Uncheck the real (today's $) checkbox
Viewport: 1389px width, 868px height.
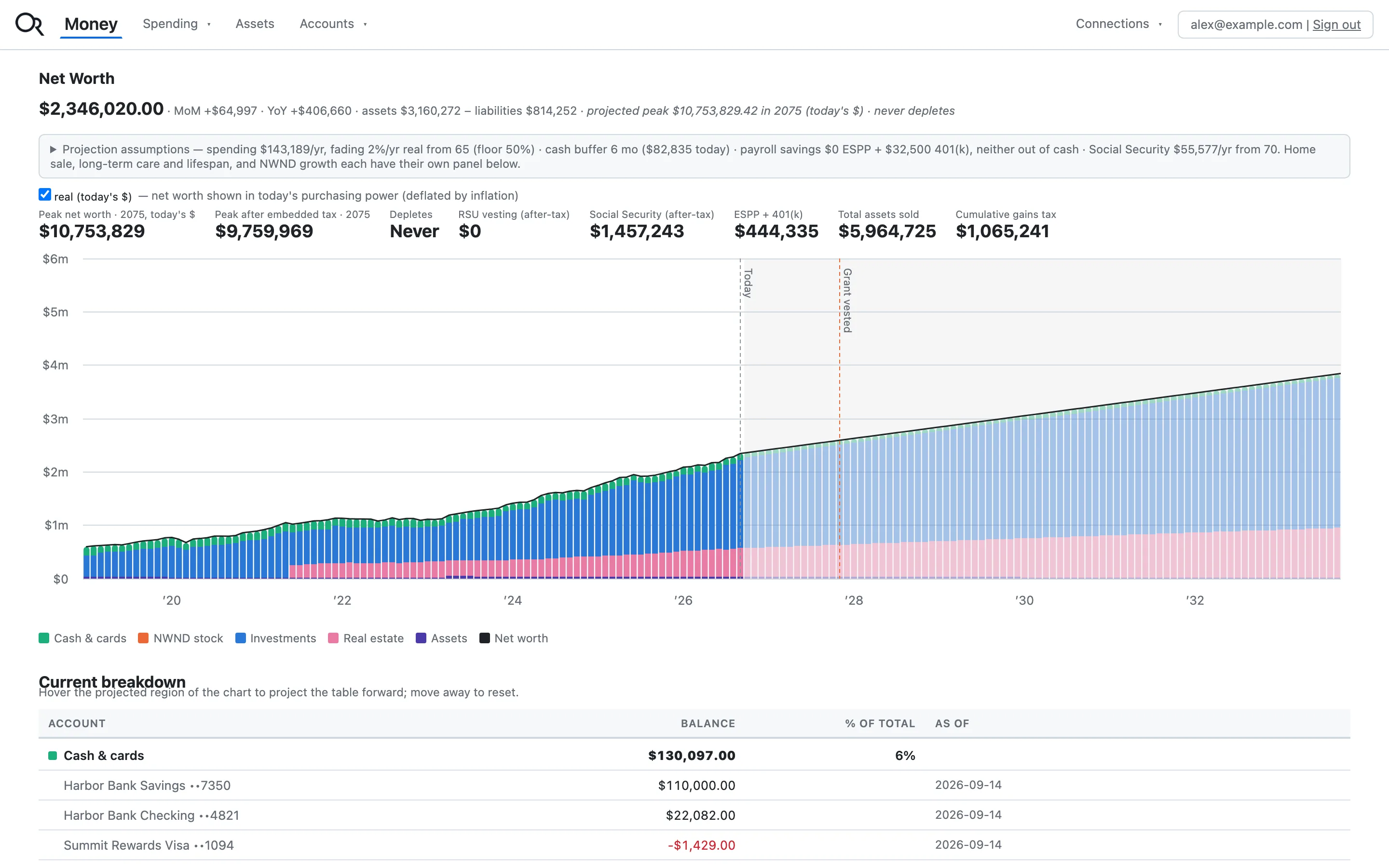point(45,195)
